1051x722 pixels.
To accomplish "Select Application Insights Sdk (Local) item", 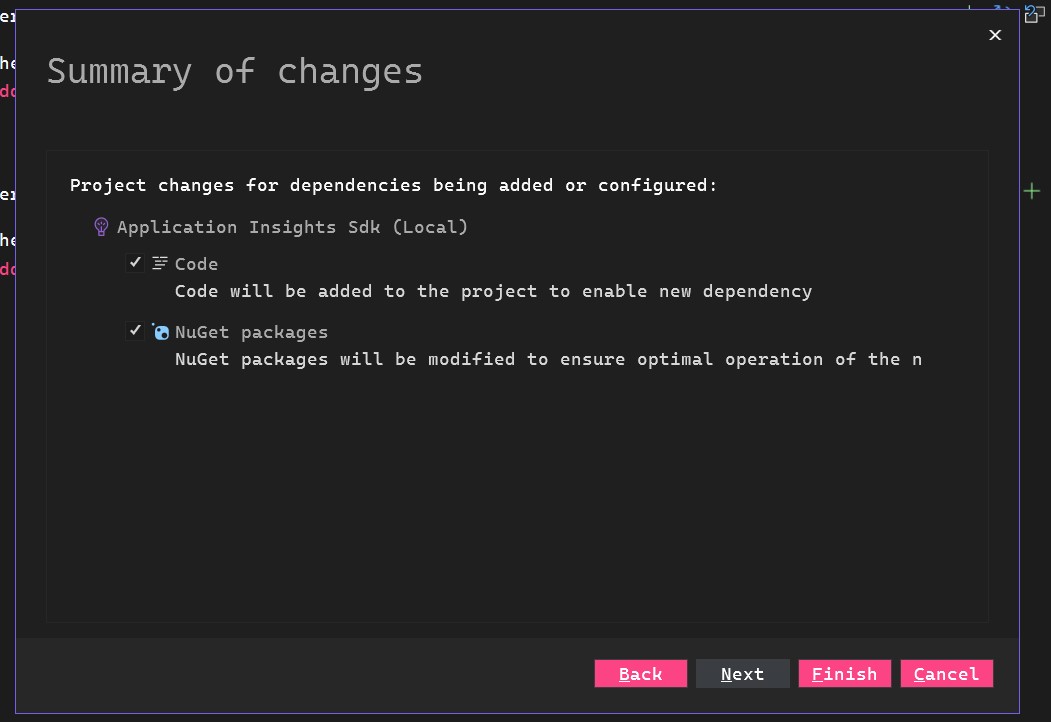I will pos(292,227).
